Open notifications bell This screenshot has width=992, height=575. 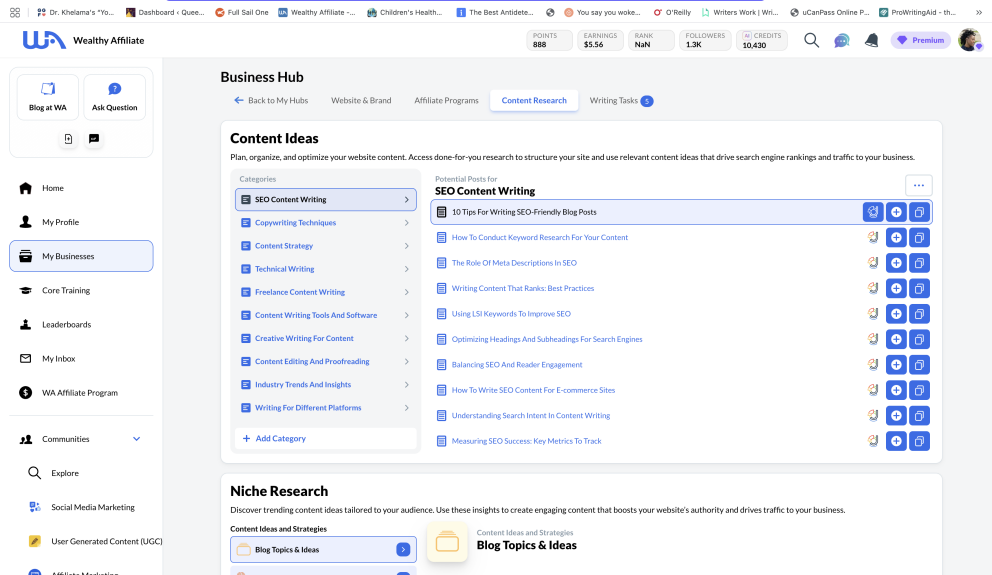pos(872,40)
